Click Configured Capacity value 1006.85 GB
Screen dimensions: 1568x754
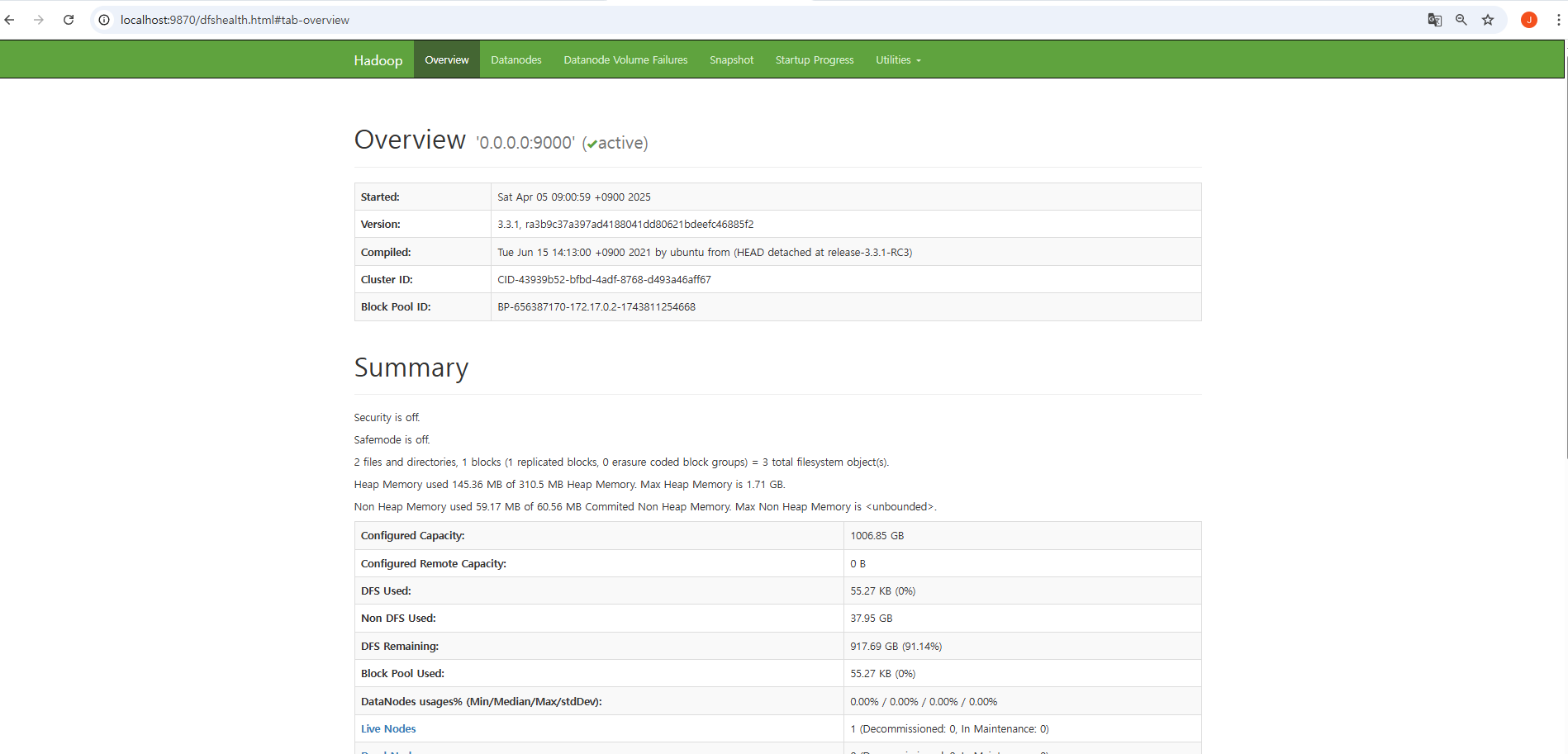click(x=877, y=535)
